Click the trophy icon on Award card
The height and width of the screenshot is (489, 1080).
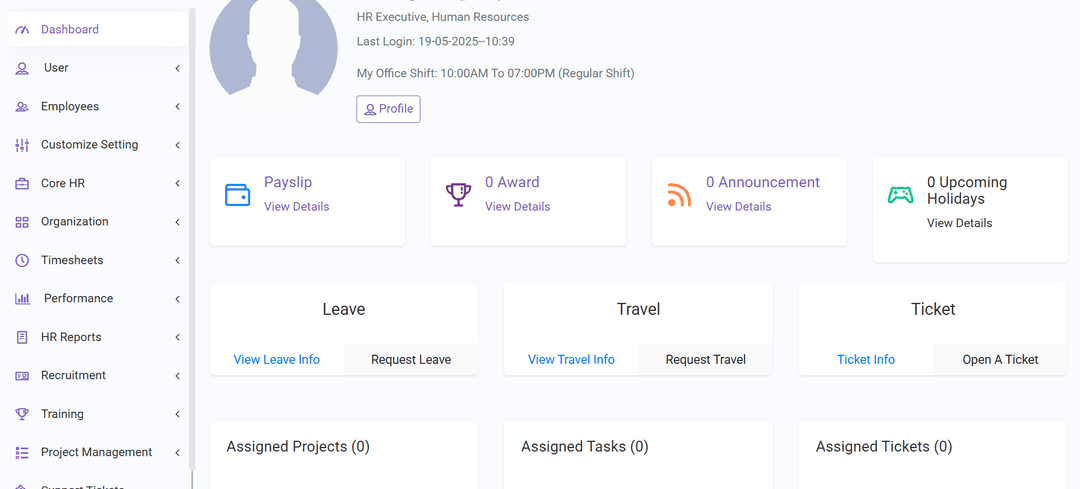458,194
